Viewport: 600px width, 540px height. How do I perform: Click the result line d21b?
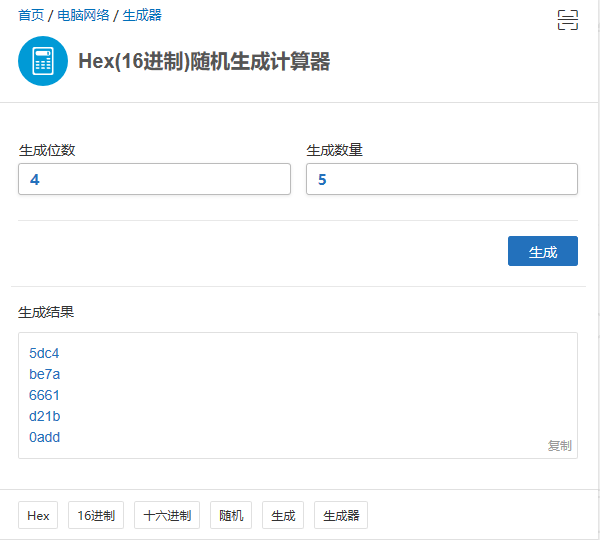click(45, 416)
